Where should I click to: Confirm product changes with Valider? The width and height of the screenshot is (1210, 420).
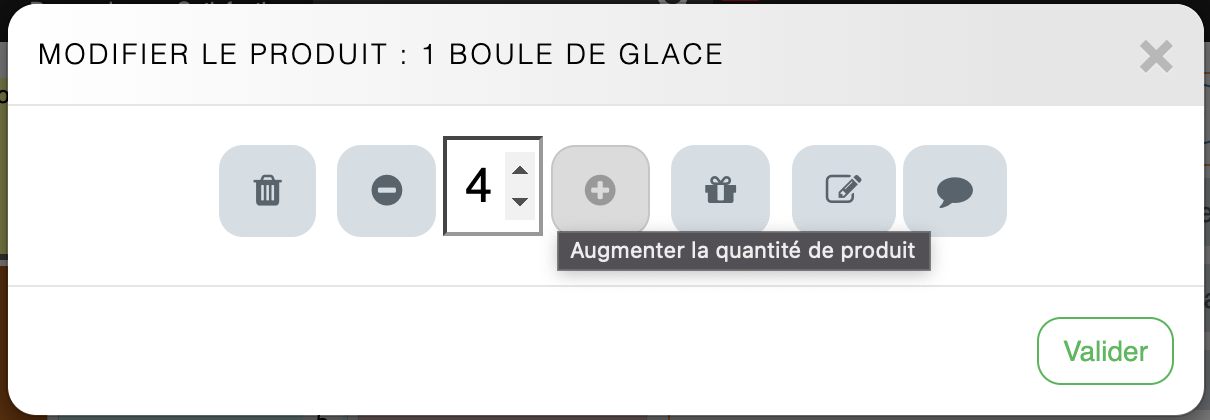(1105, 351)
